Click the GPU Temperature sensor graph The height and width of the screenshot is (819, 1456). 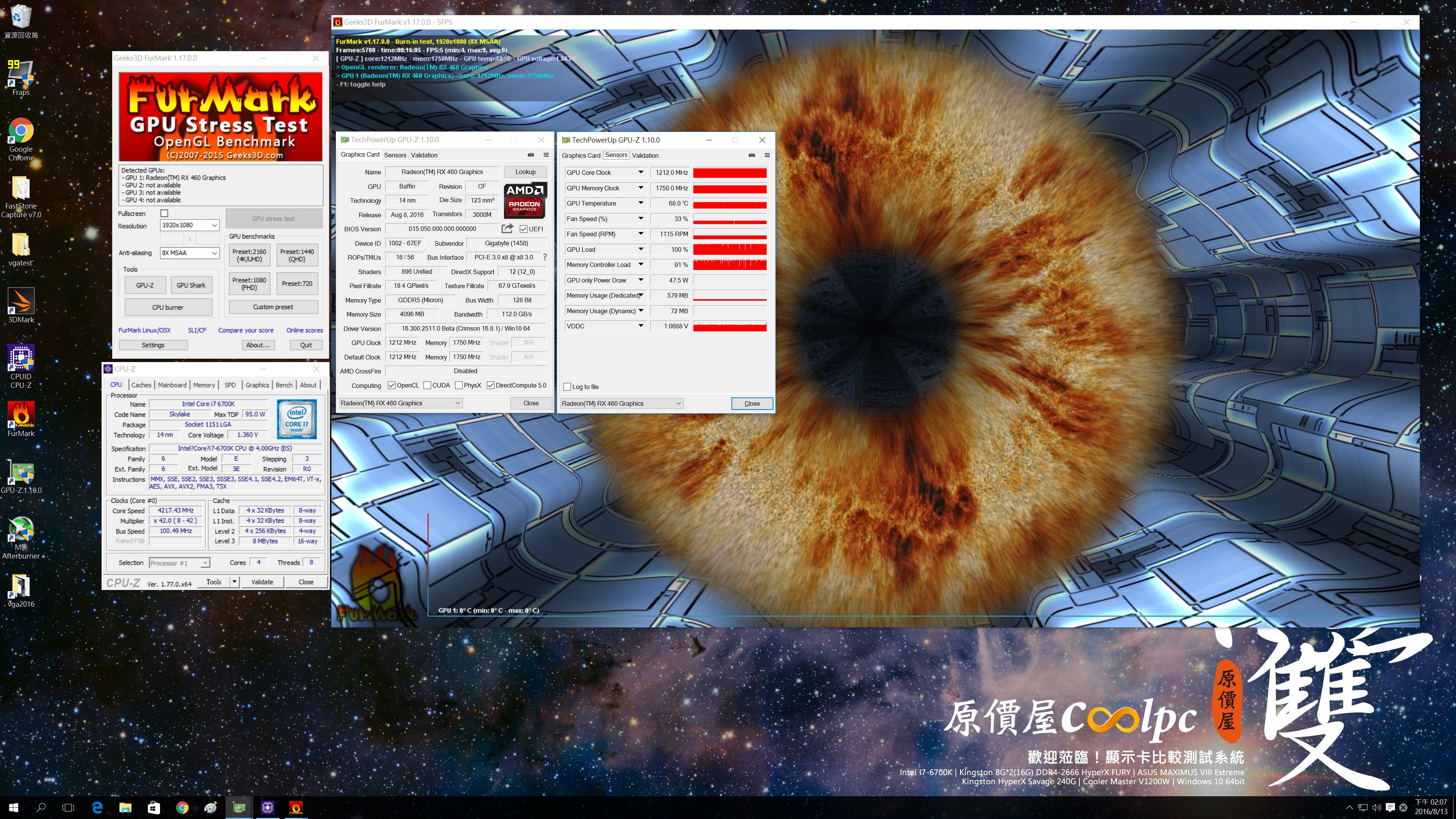click(730, 204)
